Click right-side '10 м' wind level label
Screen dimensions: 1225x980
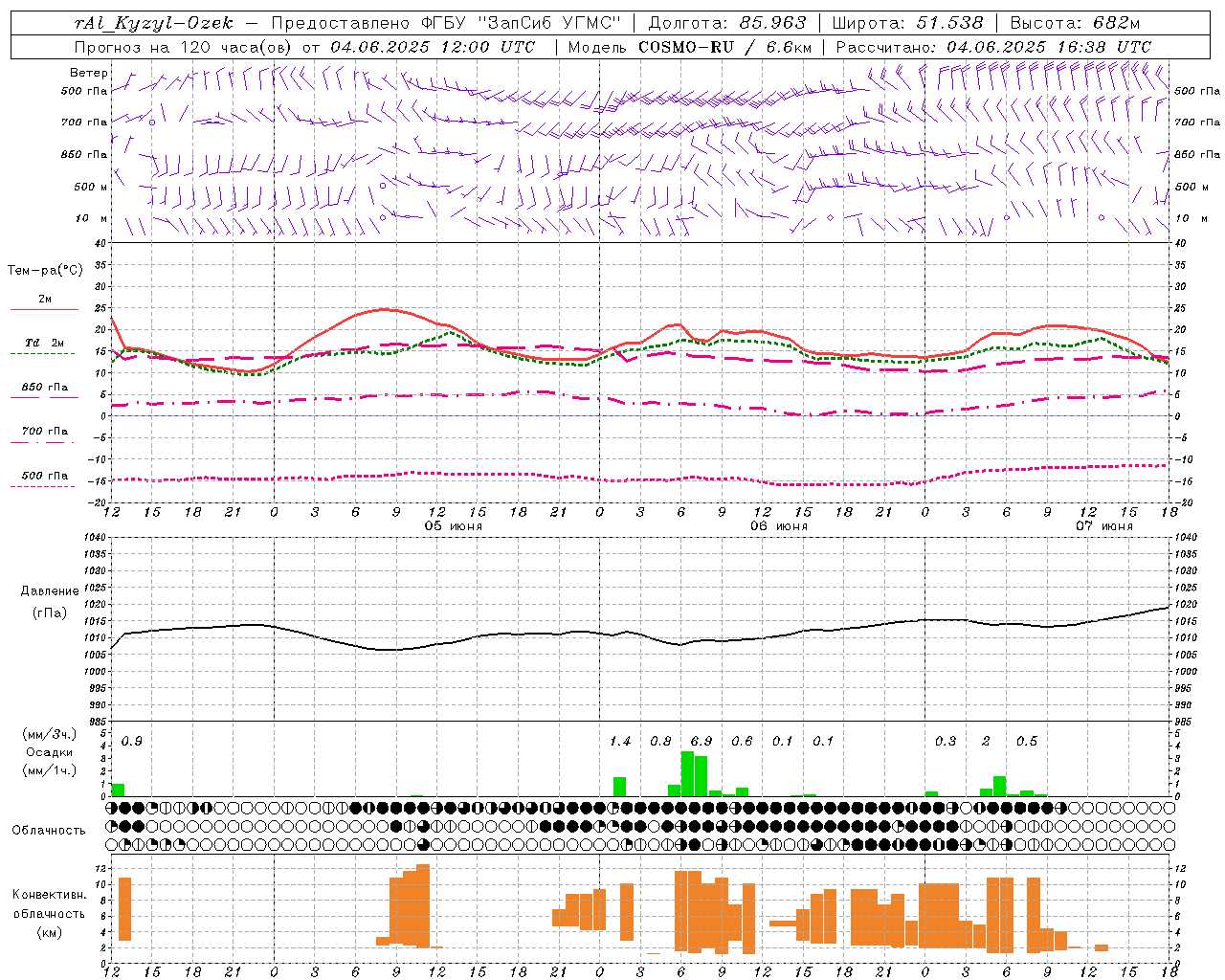point(1191,218)
